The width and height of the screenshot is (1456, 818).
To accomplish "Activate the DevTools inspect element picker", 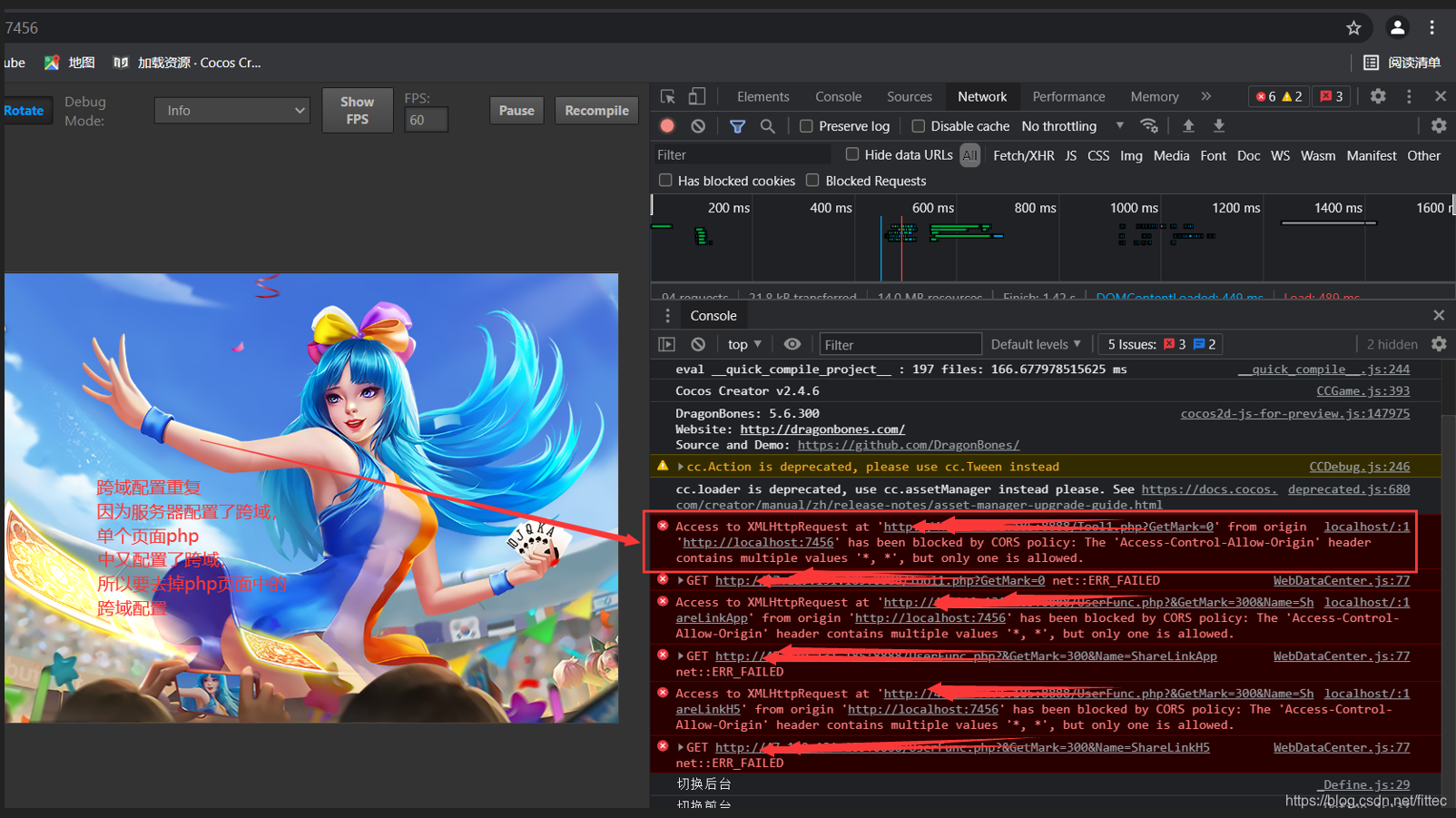I will (x=668, y=96).
